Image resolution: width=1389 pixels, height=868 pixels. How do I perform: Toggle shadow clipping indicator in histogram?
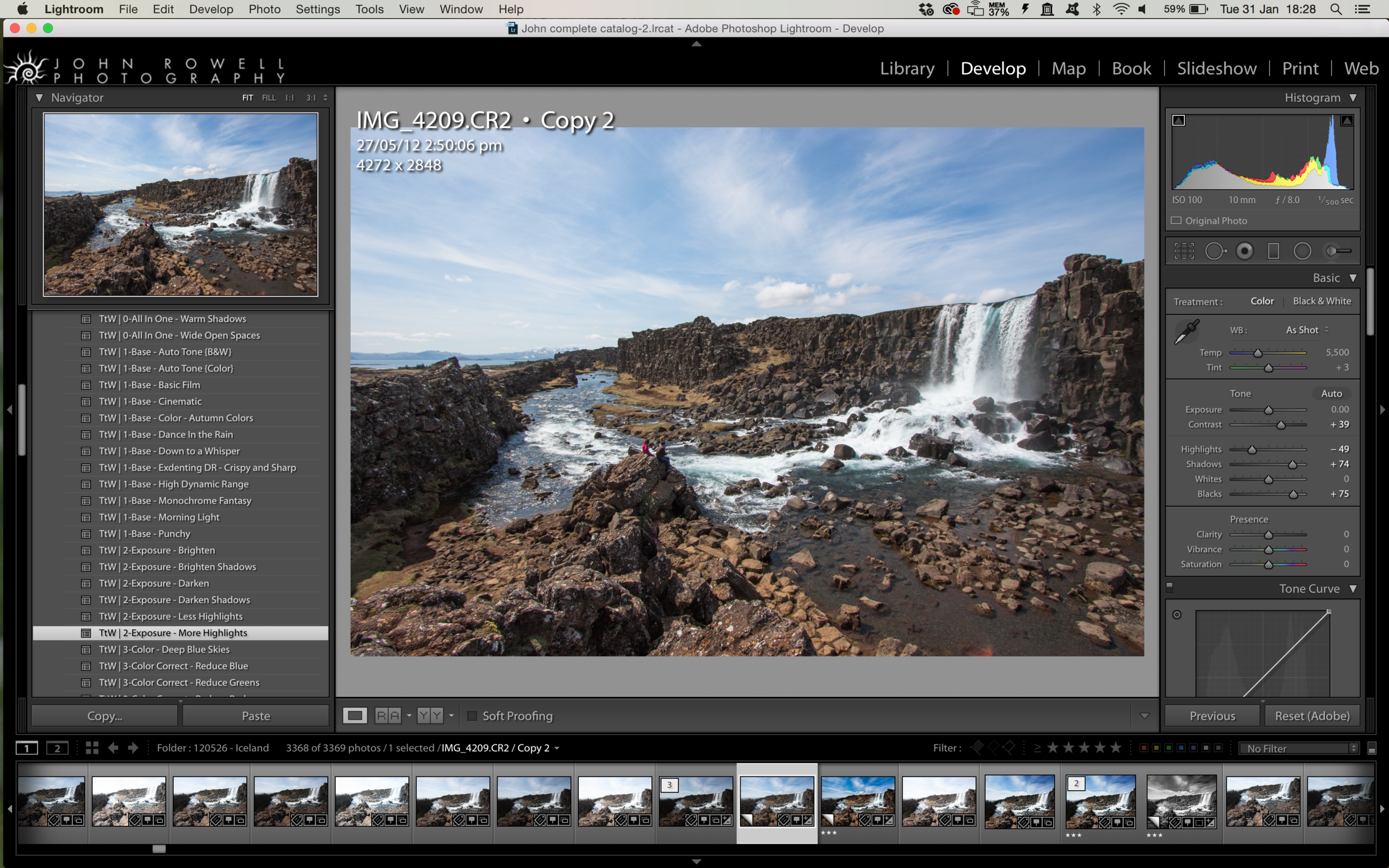click(1178, 120)
